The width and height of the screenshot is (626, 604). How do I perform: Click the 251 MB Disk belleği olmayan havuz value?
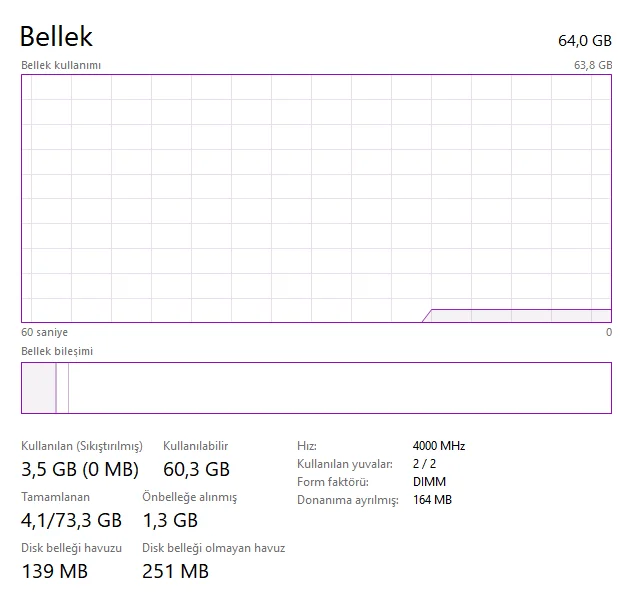(175, 571)
